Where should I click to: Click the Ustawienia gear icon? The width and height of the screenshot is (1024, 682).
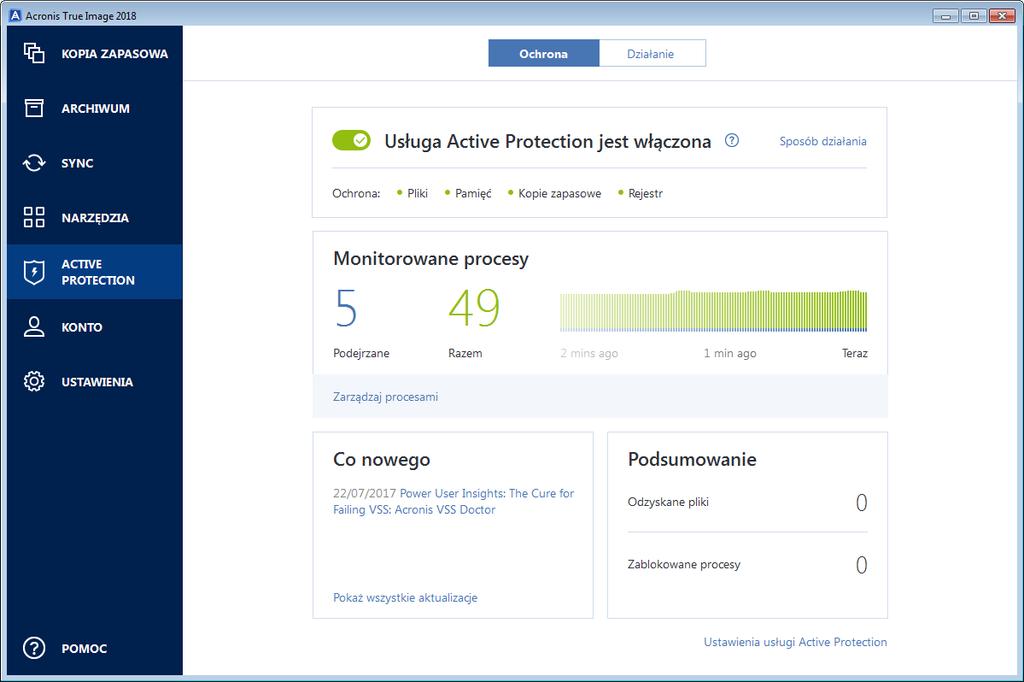click(34, 382)
